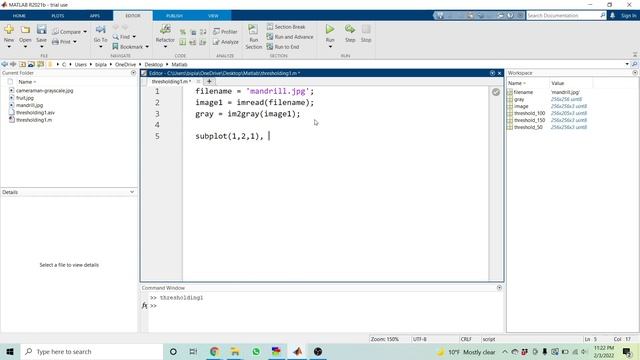Open the Profiler tool
Image resolution: width=640 pixels, height=360 pixels.
click(225, 31)
